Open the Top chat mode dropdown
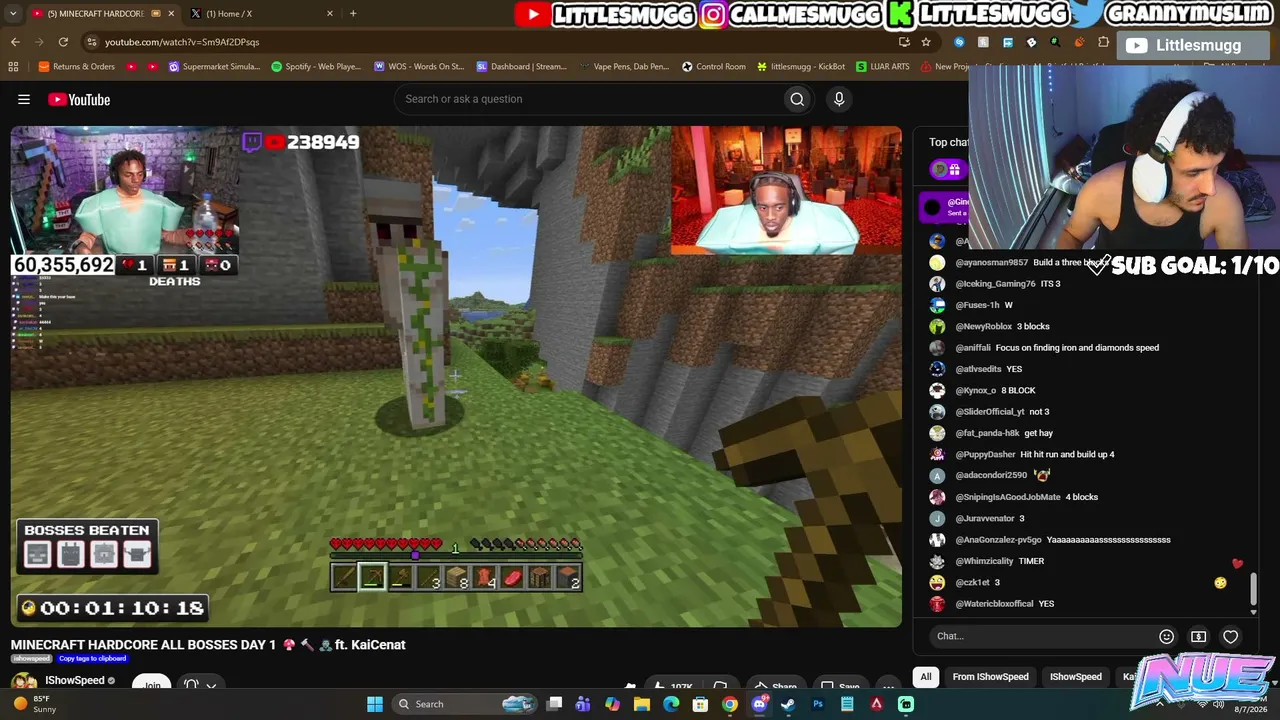 point(948,142)
